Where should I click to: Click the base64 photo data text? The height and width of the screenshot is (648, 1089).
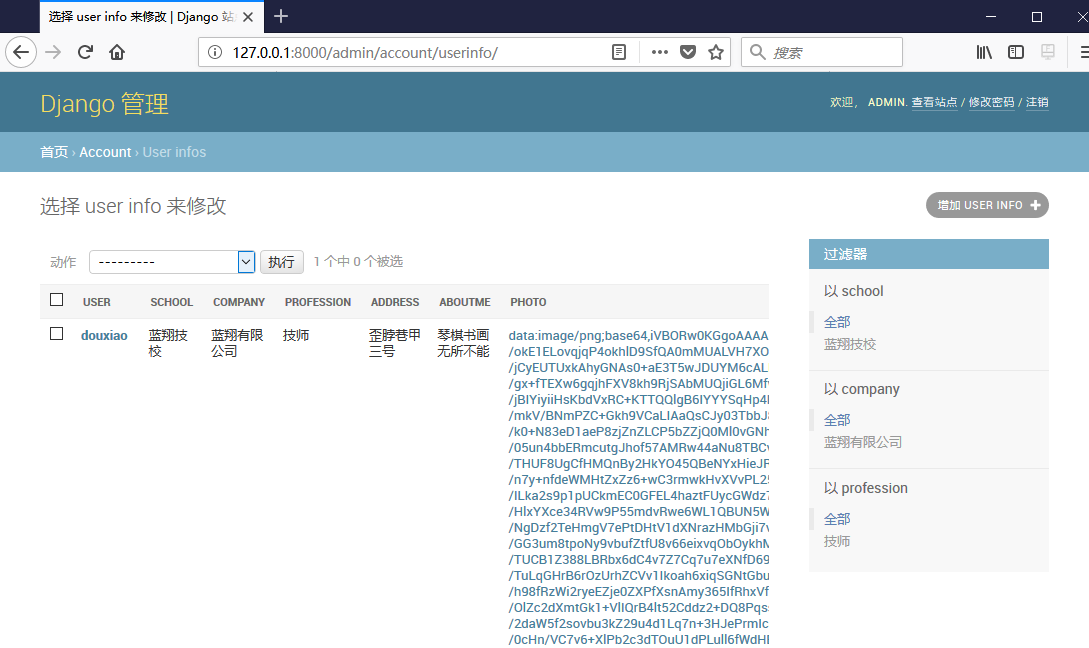point(638,490)
